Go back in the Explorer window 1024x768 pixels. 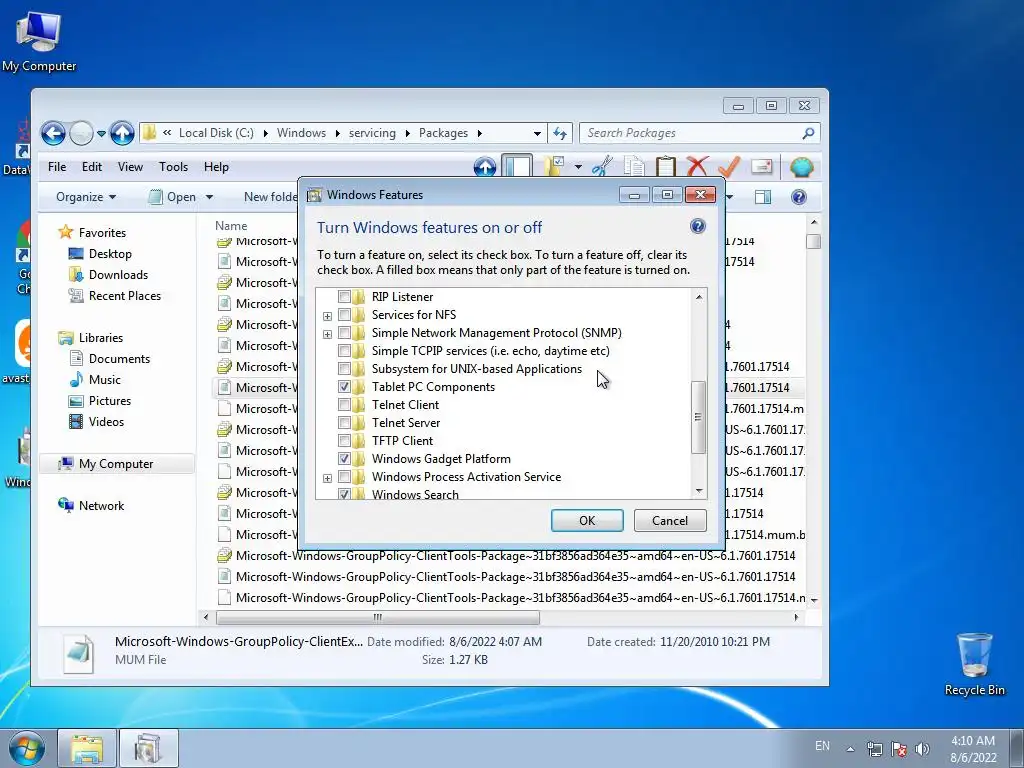coord(54,133)
